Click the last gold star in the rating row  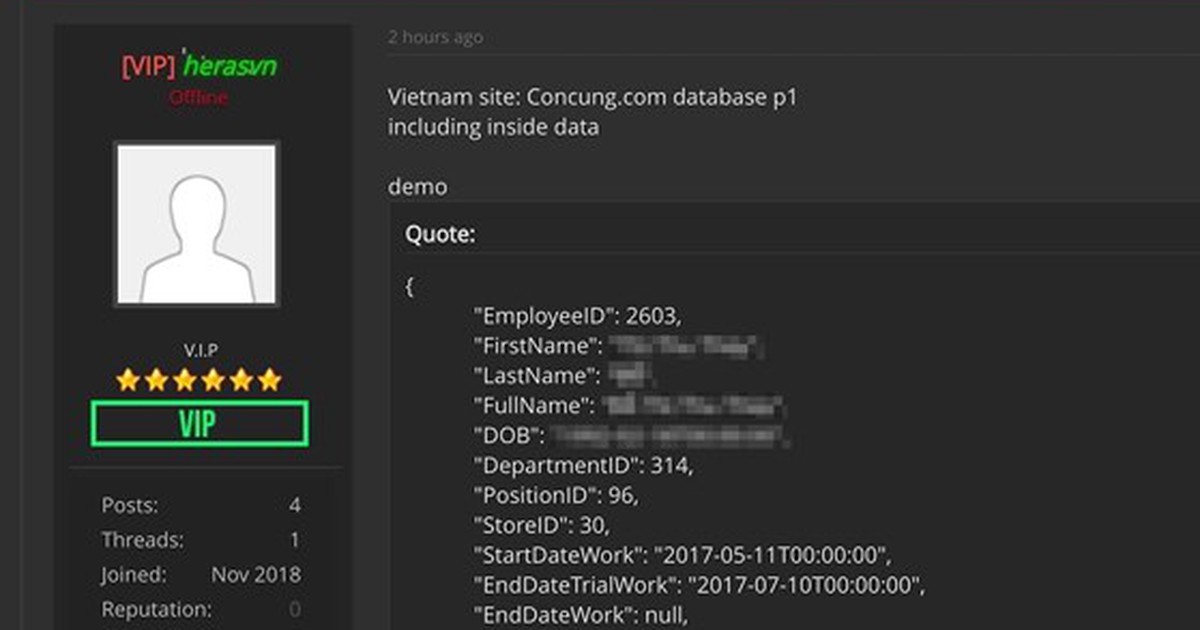tap(270, 380)
